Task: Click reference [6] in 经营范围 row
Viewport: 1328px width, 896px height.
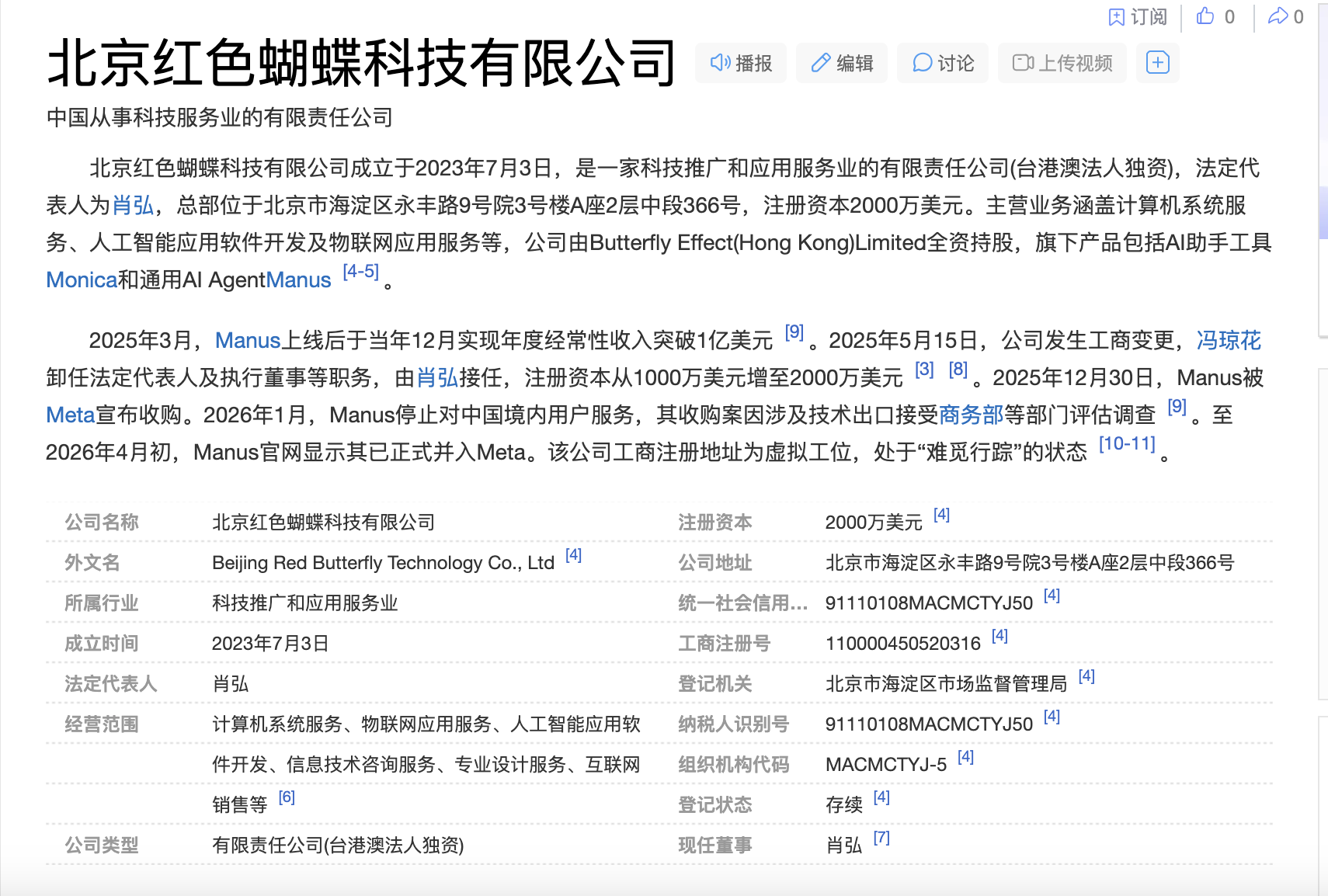Action: pyautogui.click(x=287, y=797)
